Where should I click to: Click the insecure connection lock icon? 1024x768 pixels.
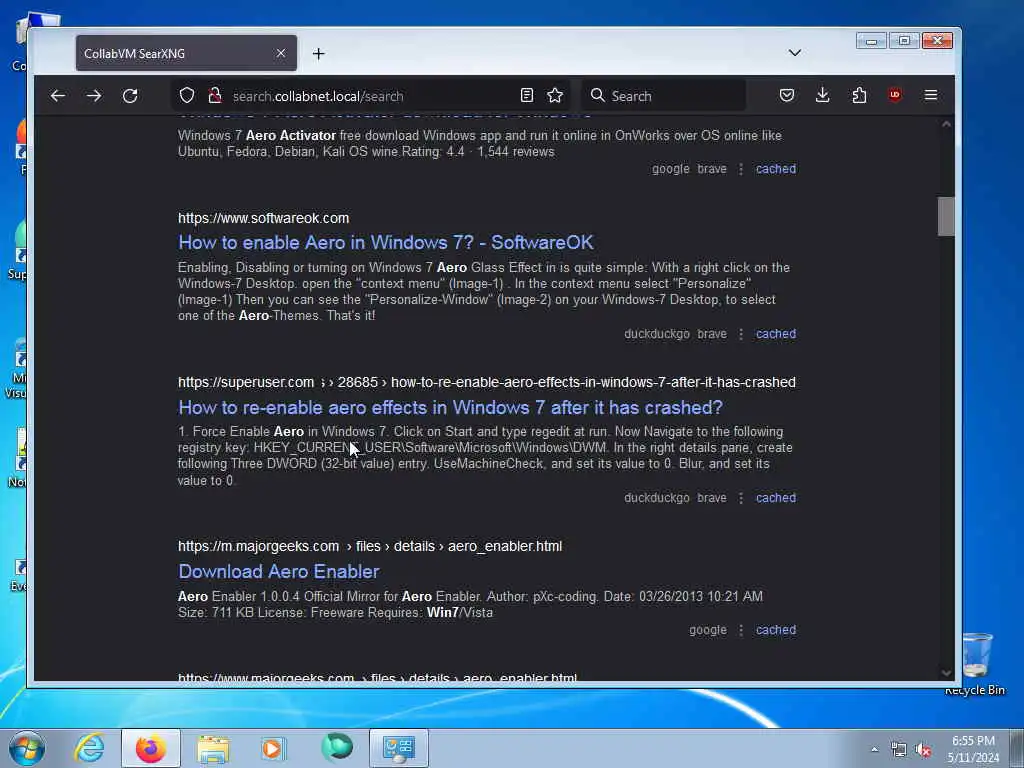pyautogui.click(x=214, y=96)
